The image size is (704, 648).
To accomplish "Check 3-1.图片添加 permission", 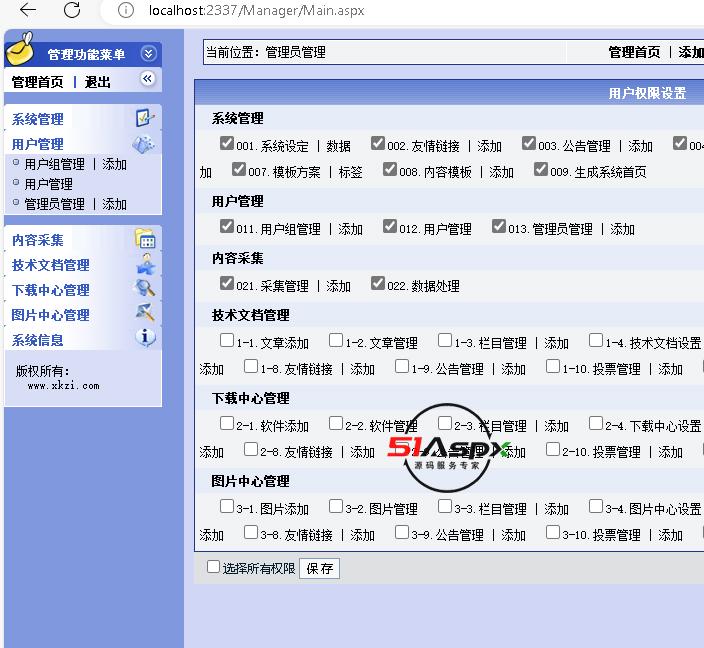I will pos(227,506).
